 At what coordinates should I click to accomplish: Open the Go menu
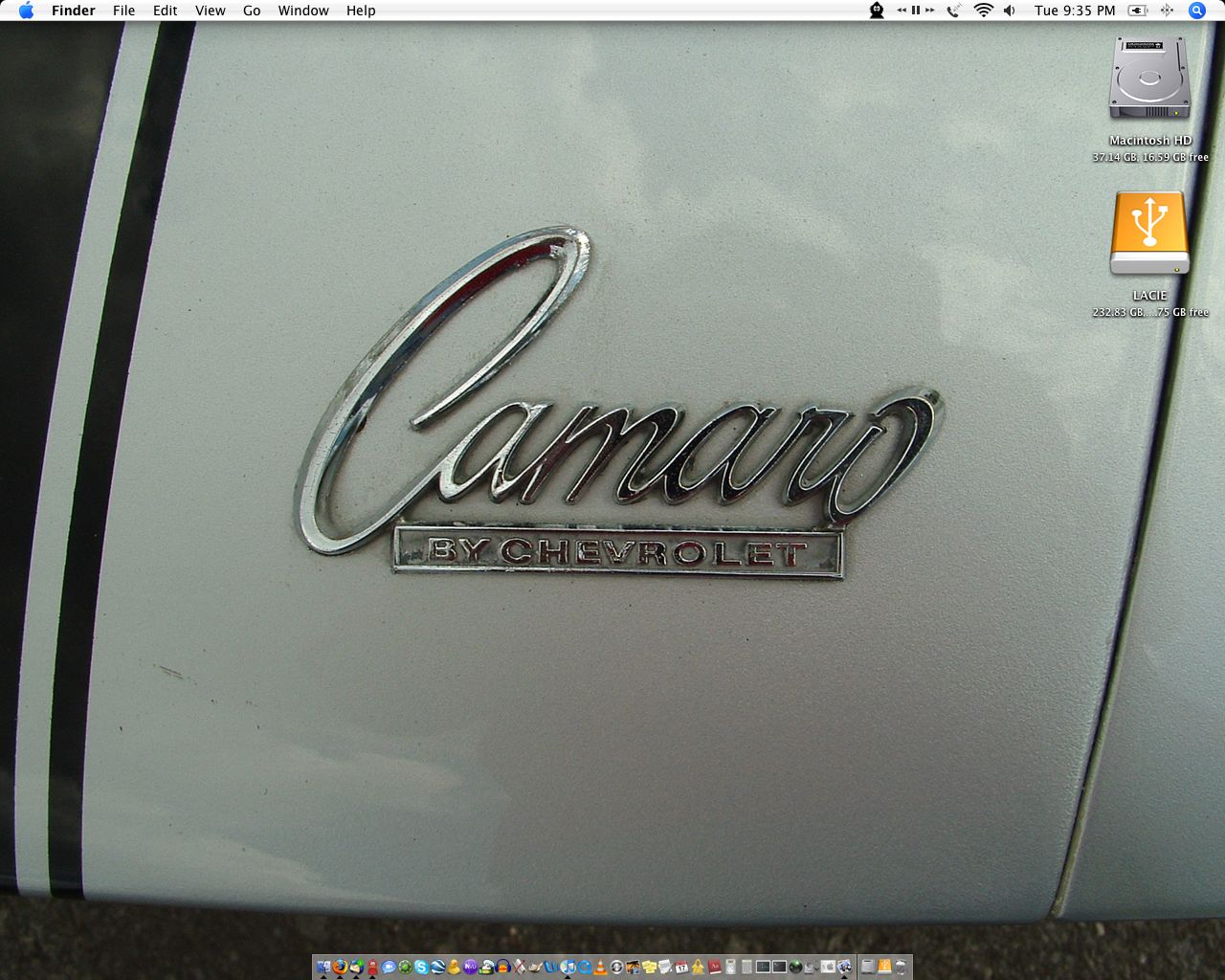252,11
